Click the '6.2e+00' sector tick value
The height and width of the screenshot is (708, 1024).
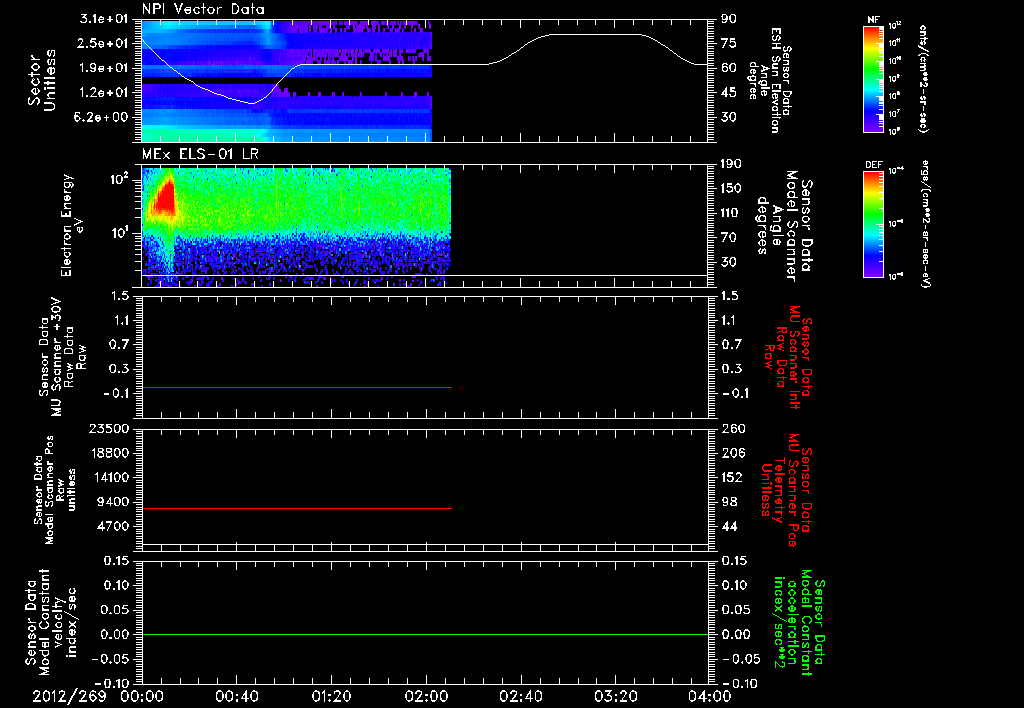(103, 117)
